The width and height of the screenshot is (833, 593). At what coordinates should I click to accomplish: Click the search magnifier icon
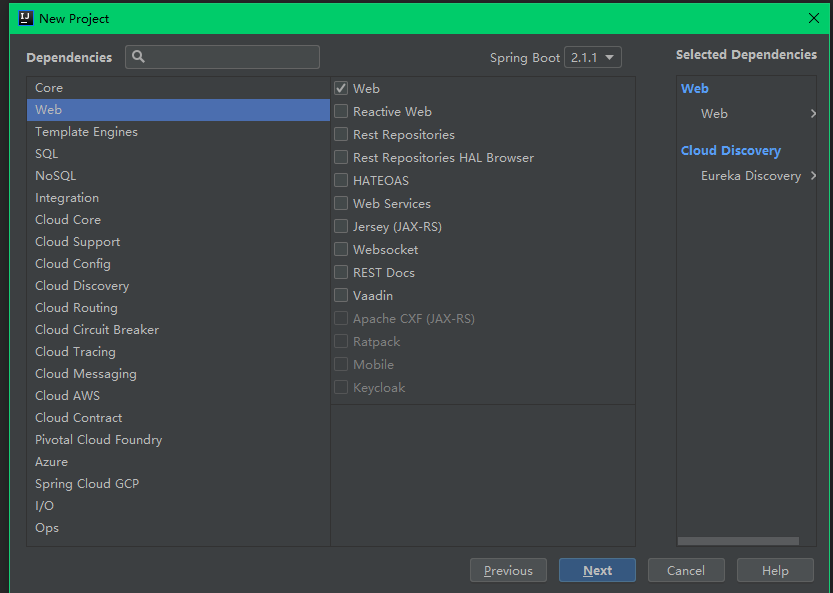(138, 56)
